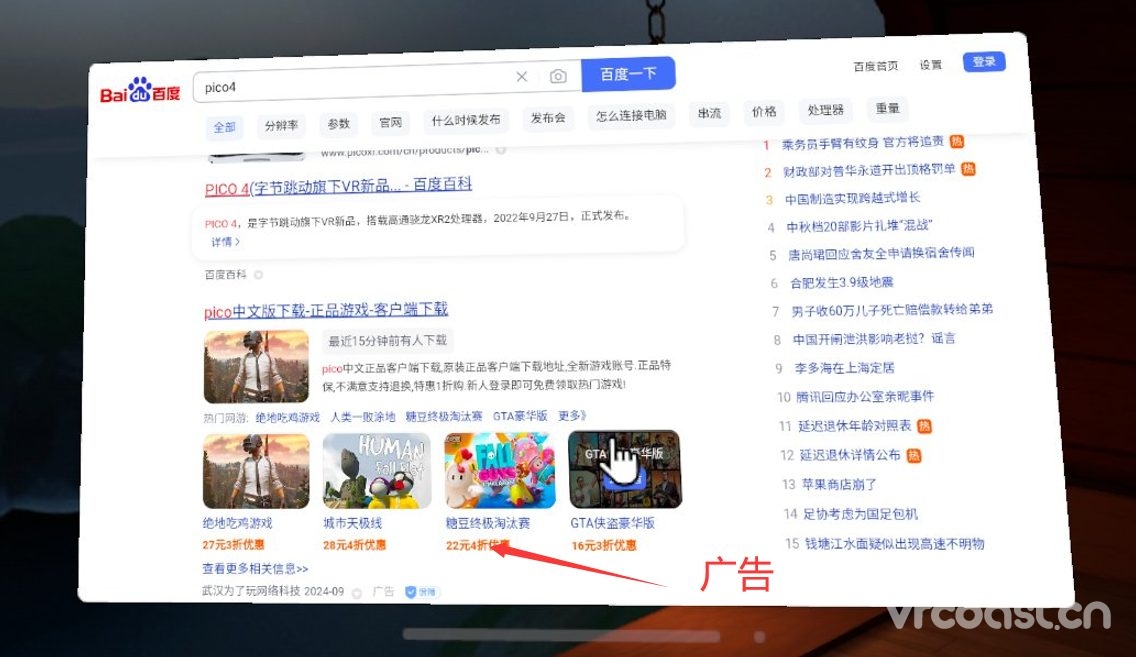The image size is (1136, 657).
Task: Open hot search 中秋档20部影片扎堆混战
Action: pos(859,226)
